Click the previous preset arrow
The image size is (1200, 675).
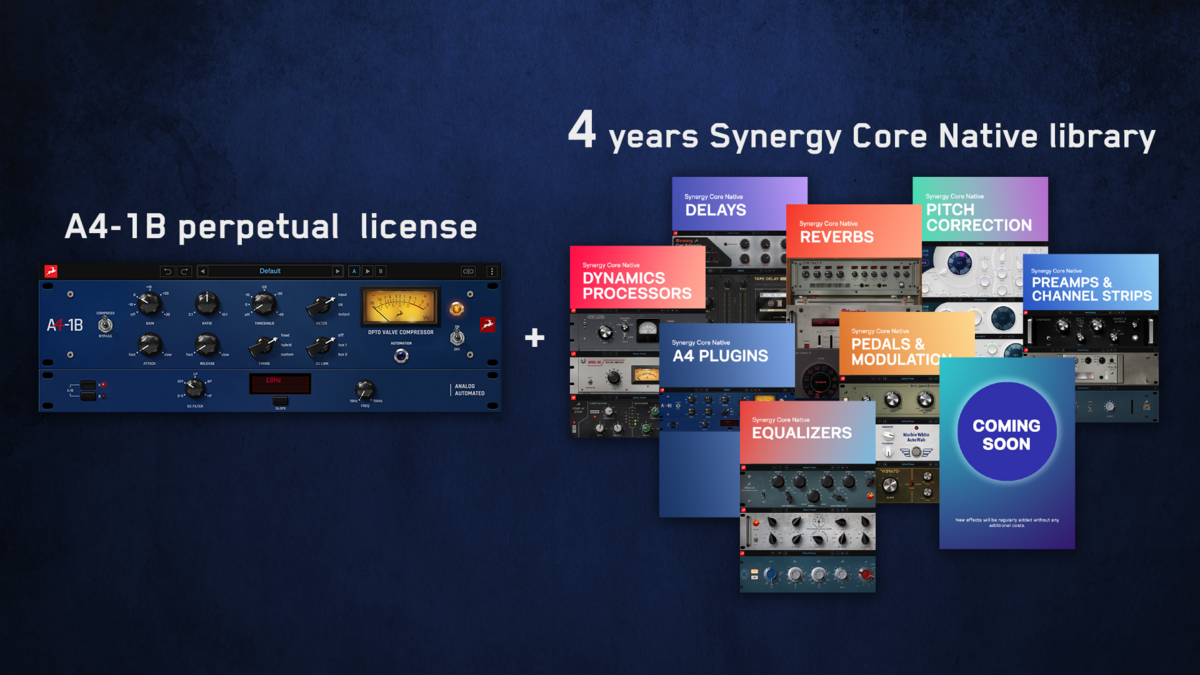pos(201,271)
